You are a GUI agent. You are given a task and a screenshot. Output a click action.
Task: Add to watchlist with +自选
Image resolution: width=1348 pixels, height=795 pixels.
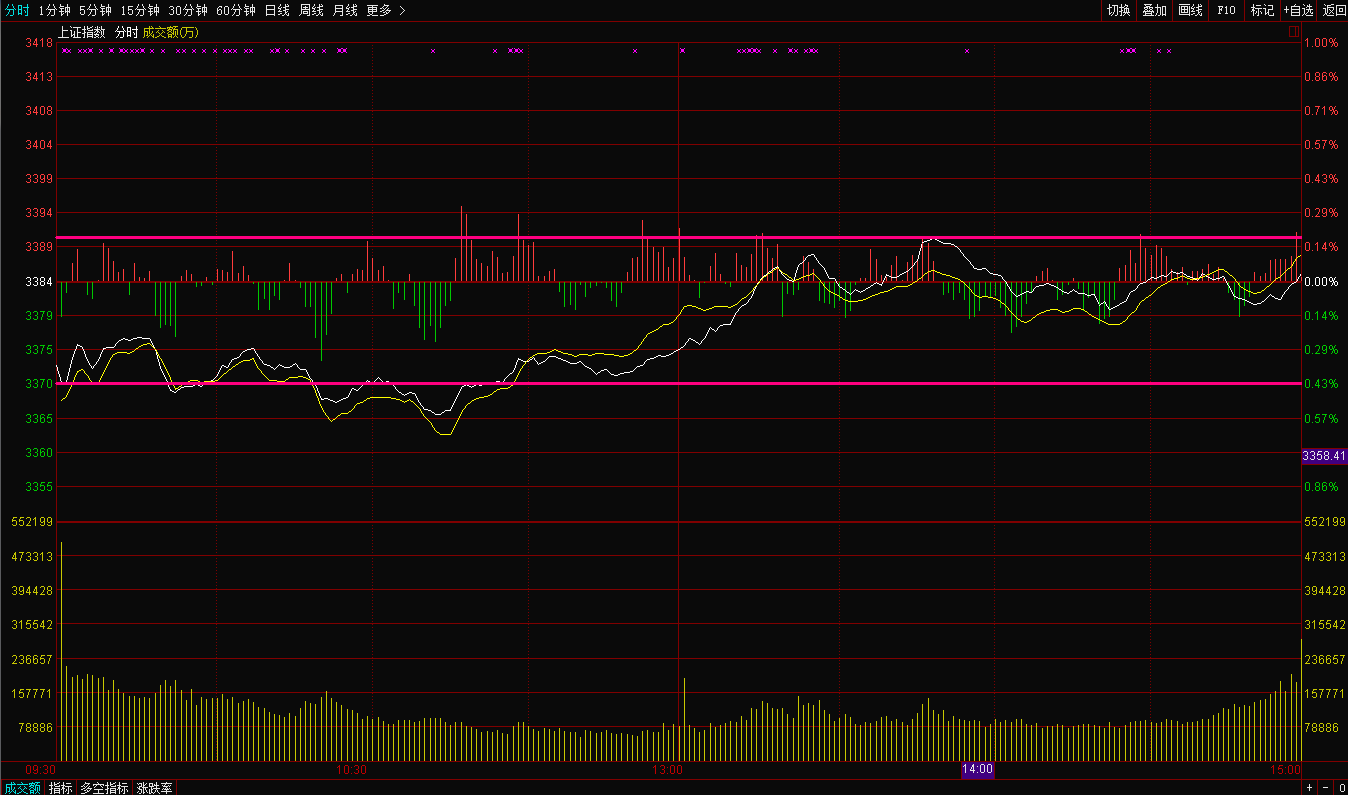point(1298,10)
